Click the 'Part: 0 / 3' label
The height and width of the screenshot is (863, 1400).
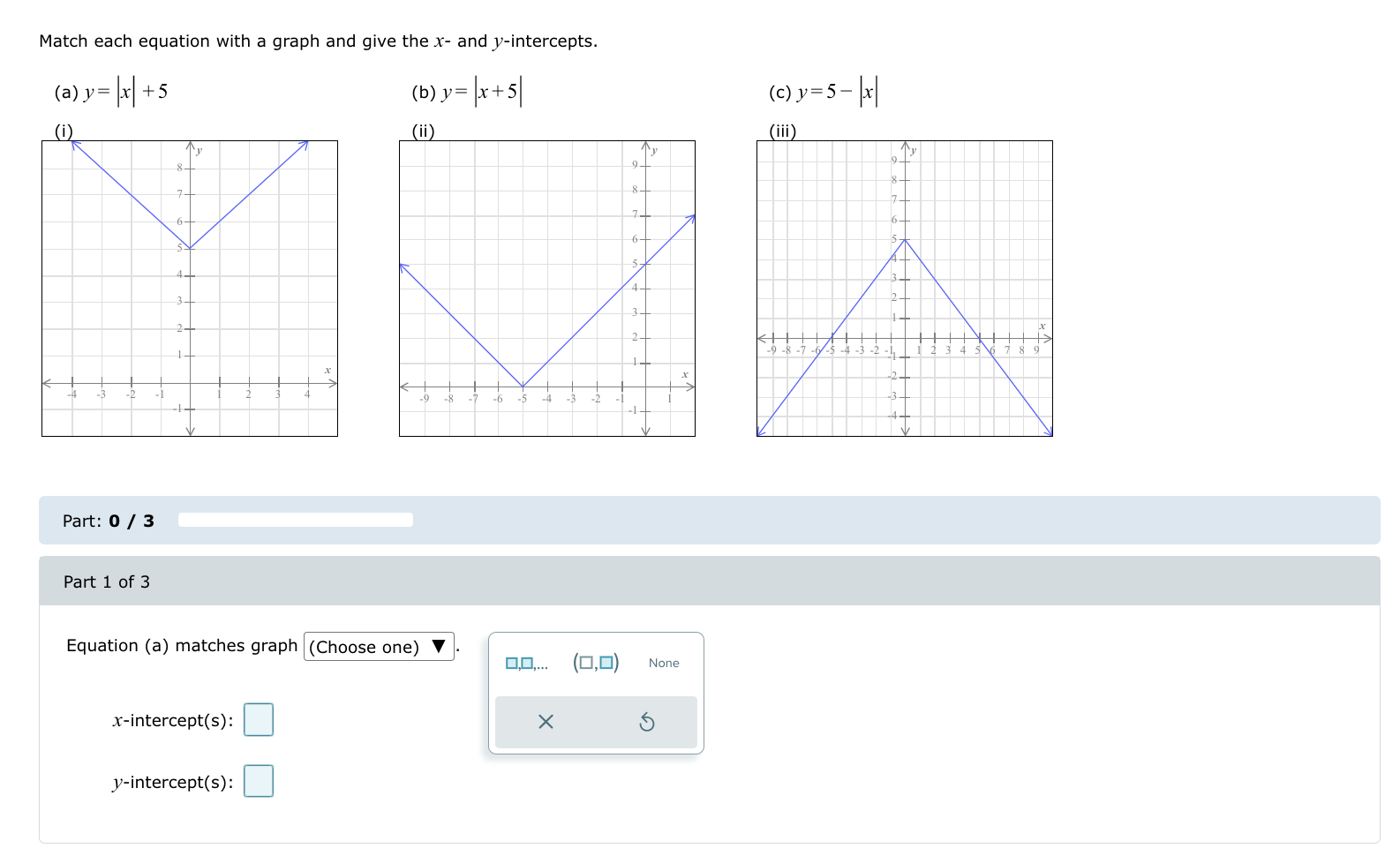click(107, 521)
